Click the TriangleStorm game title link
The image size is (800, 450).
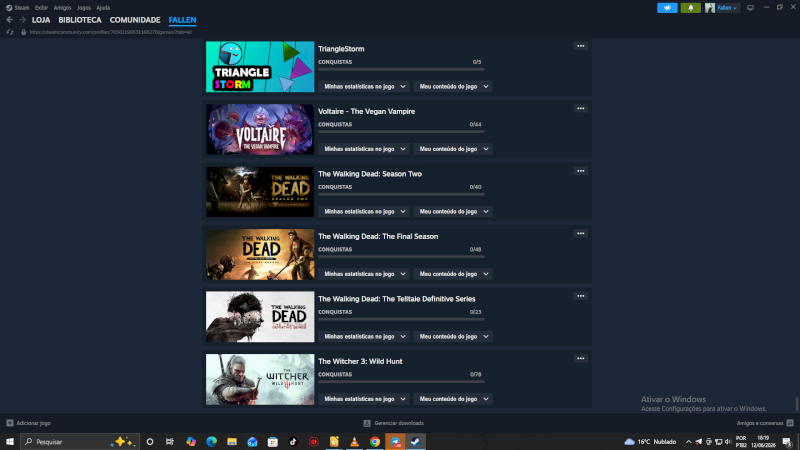click(x=341, y=49)
